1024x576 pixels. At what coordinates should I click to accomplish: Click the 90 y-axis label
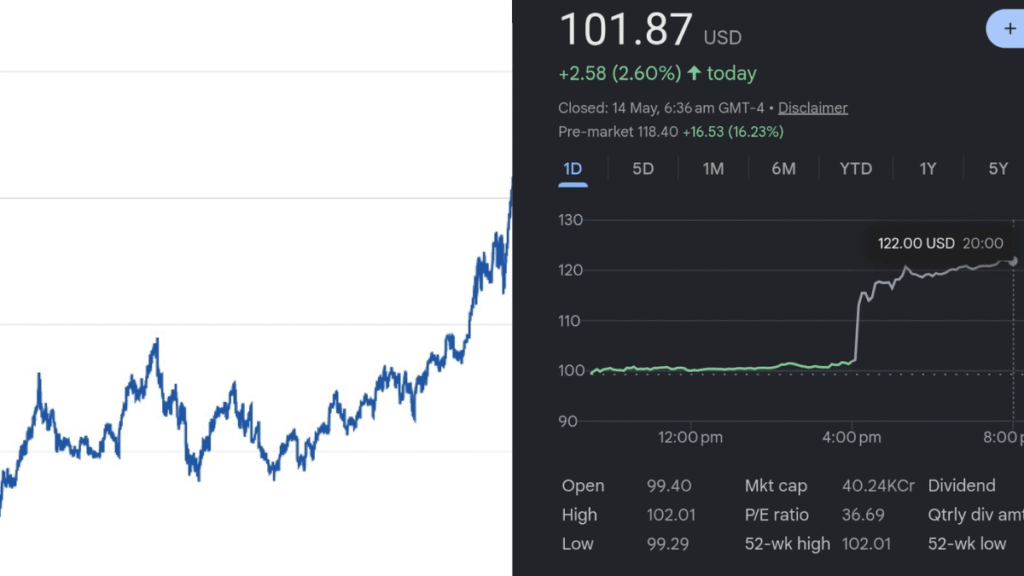pyautogui.click(x=568, y=421)
